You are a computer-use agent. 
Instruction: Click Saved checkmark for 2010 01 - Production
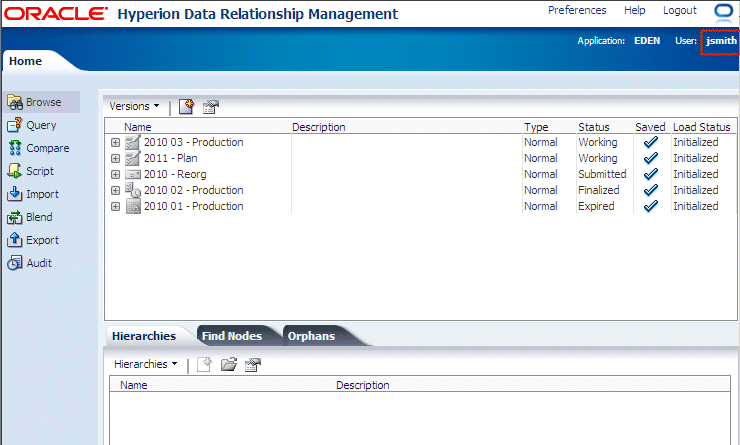point(651,206)
